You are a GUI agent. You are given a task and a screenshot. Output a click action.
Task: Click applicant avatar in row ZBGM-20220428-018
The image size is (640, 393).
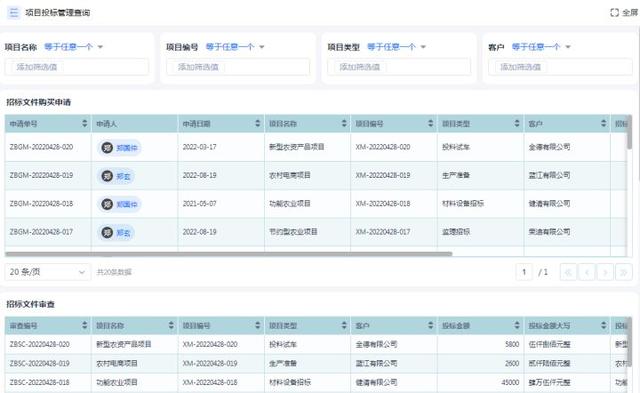107,204
